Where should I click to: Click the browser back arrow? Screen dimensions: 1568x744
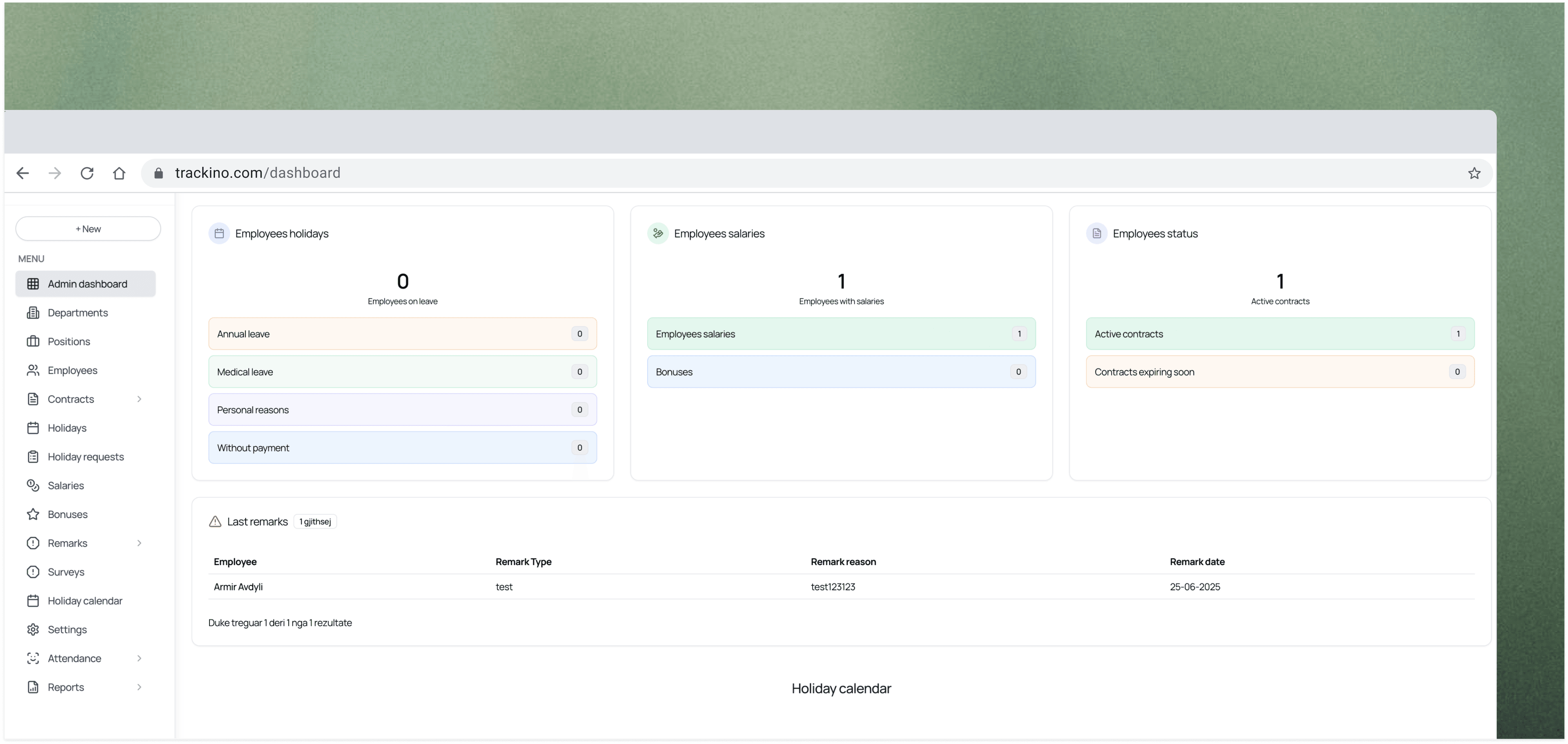[x=23, y=174]
